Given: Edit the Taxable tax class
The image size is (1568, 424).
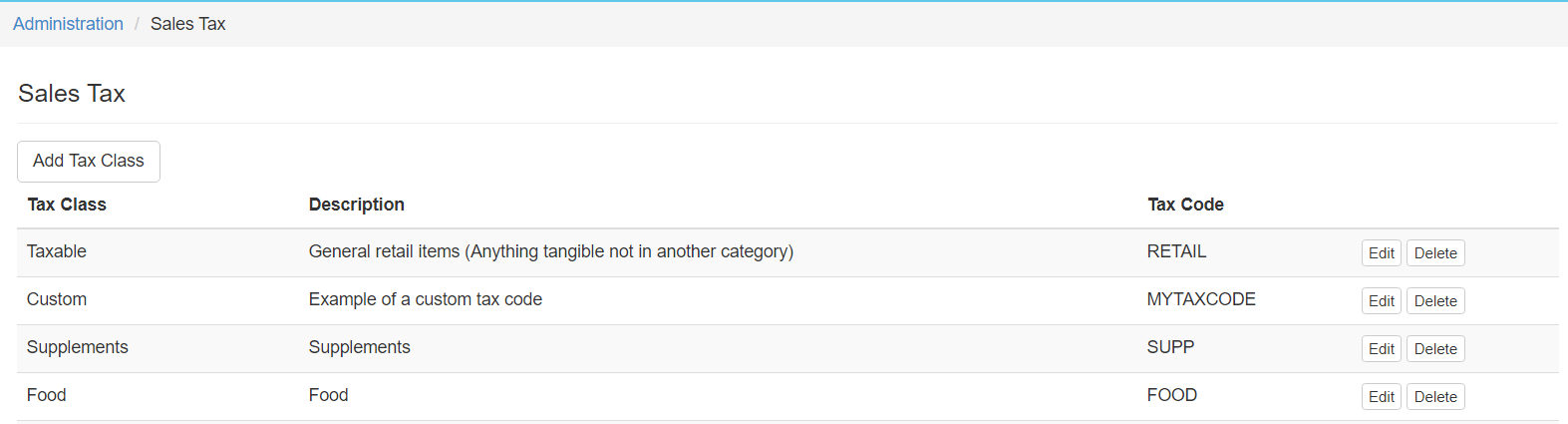Looking at the screenshot, I should (1381, 253).
